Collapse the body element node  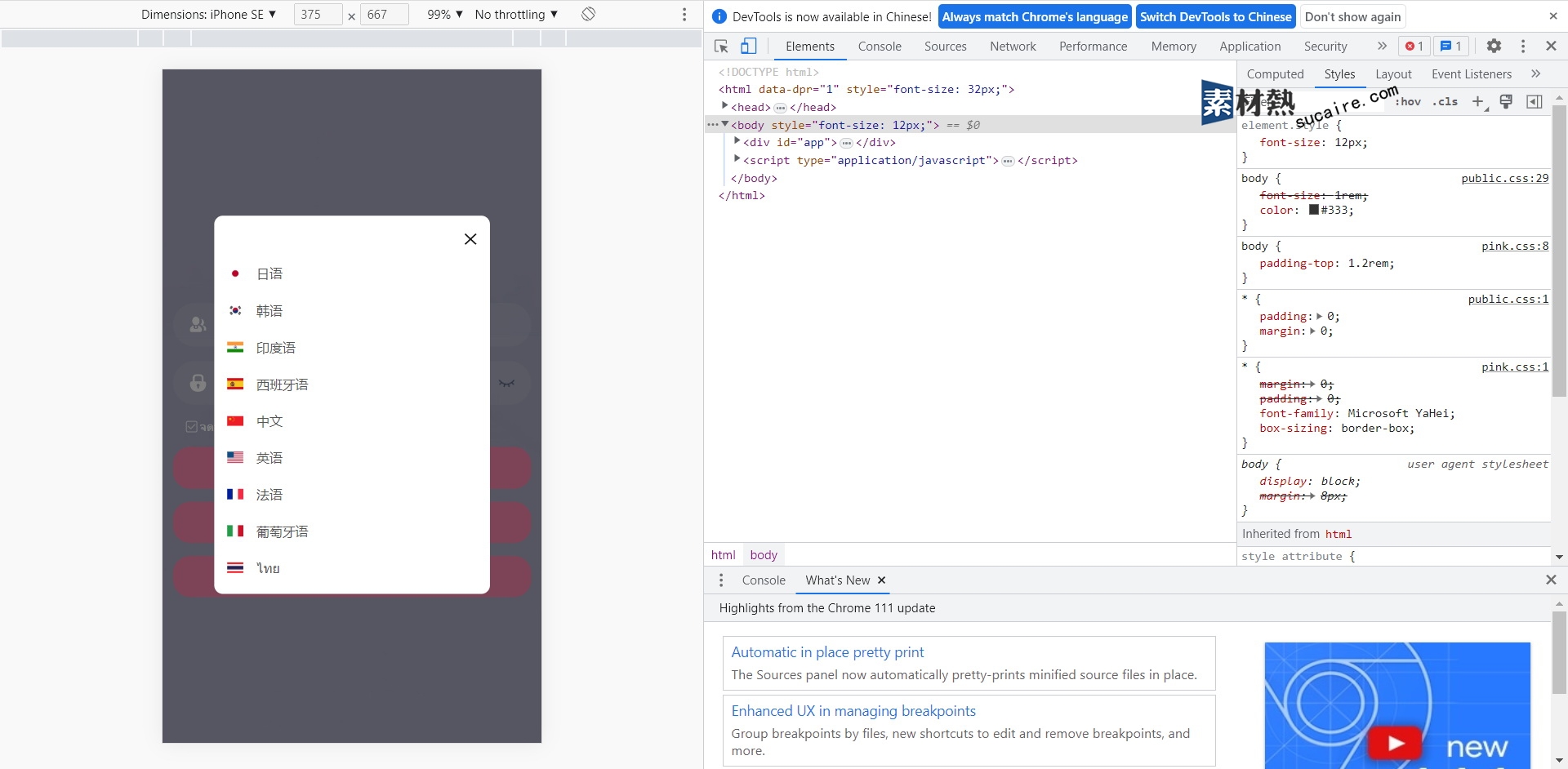point(724,124)
